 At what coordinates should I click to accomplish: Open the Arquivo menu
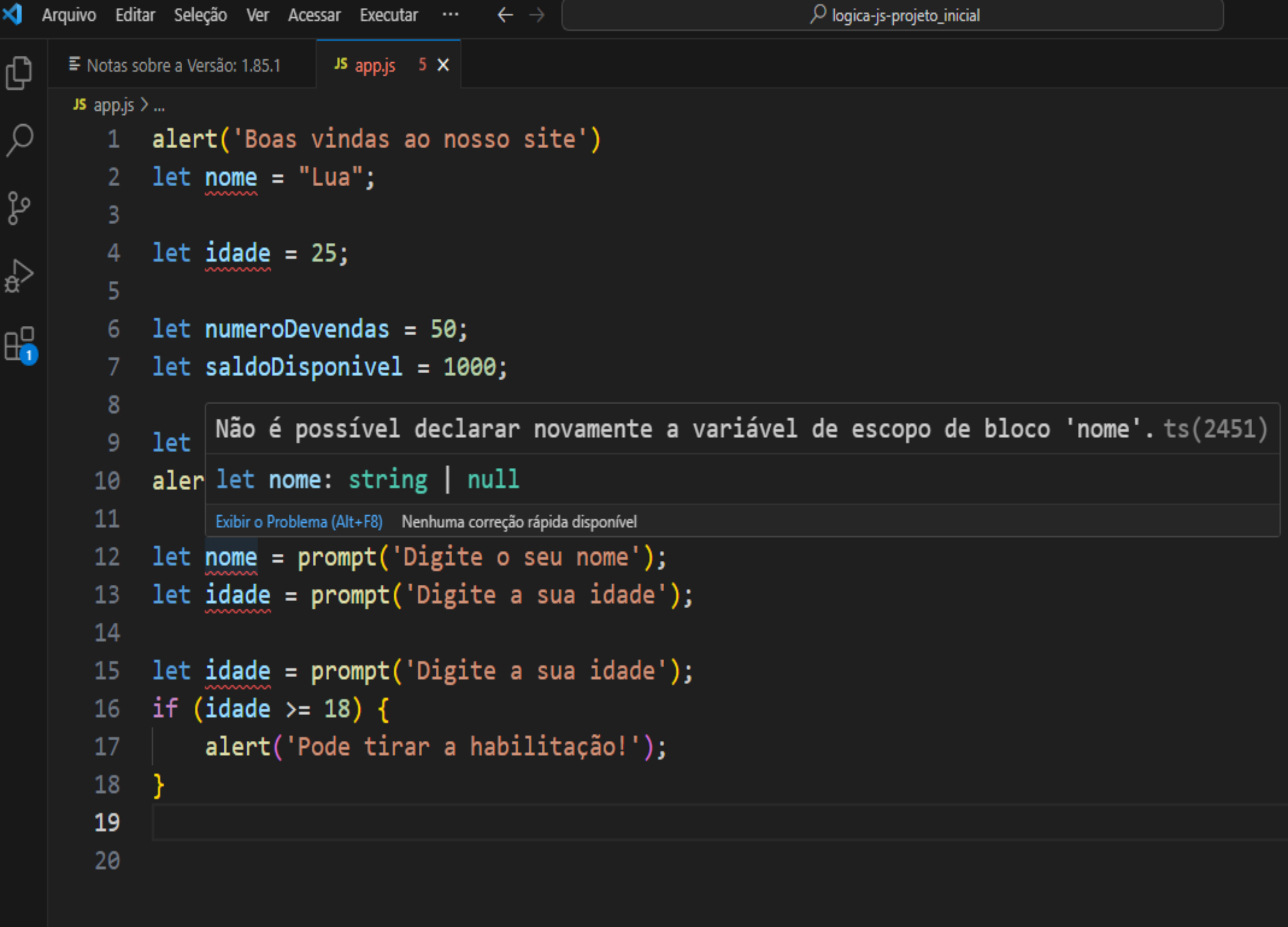(x=69, y=15)
